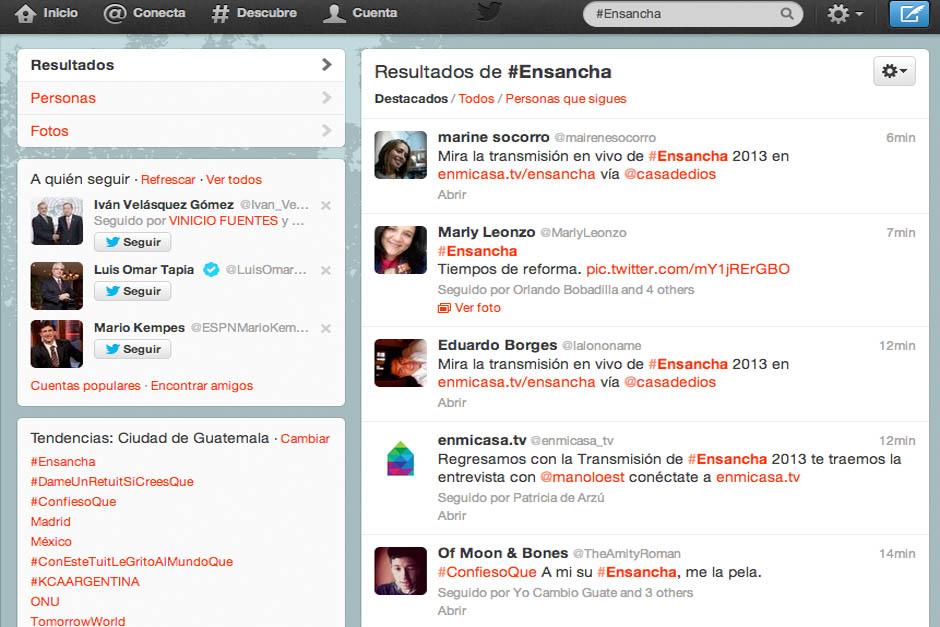This screenshot has width=940, height=627.
Task: Open the search results options gear dropdown
Action: pos(894,71)
